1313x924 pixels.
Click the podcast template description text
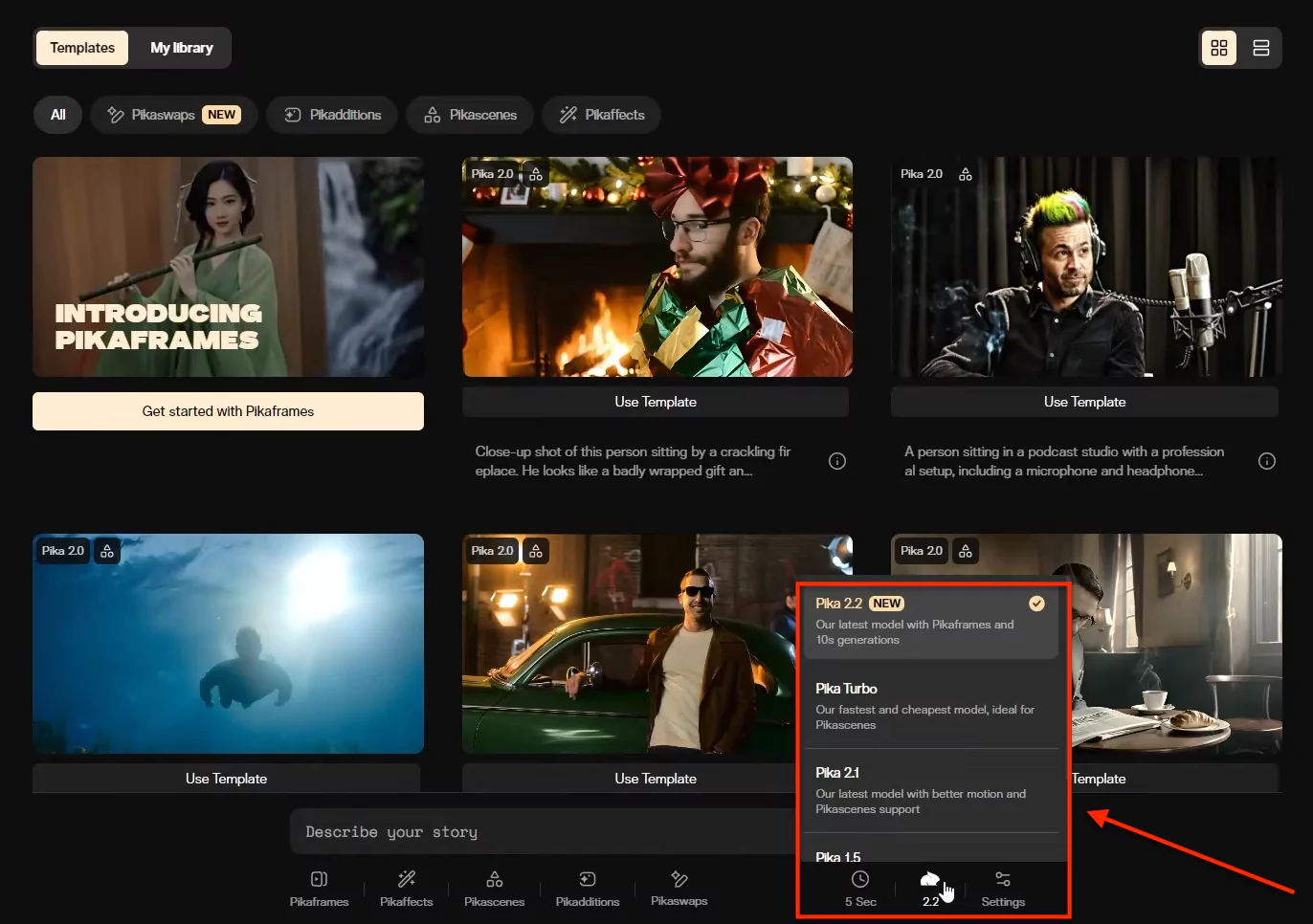click(x=1064, y=461)
